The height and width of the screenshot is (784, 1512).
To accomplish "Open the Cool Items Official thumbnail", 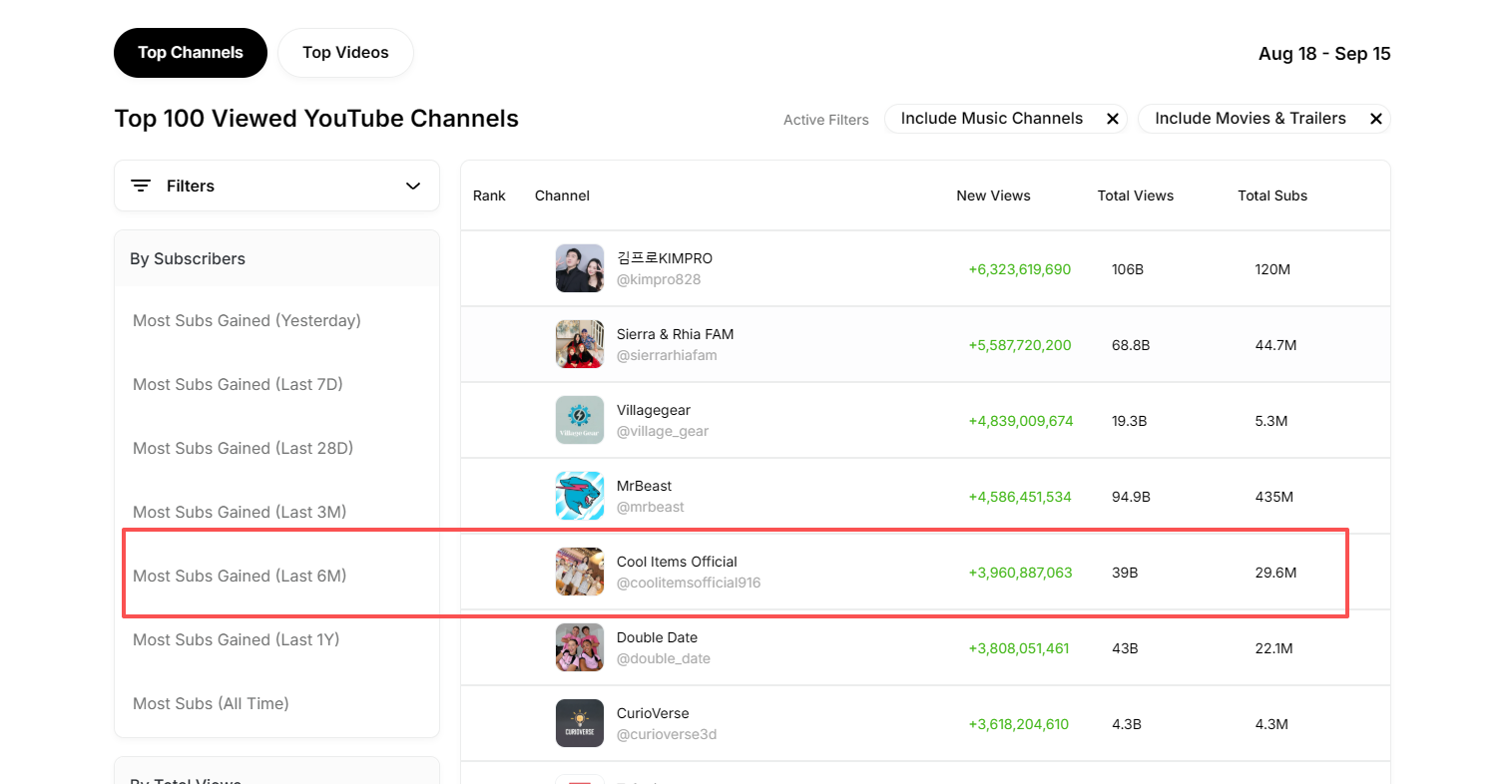I will tap(579, 572).
